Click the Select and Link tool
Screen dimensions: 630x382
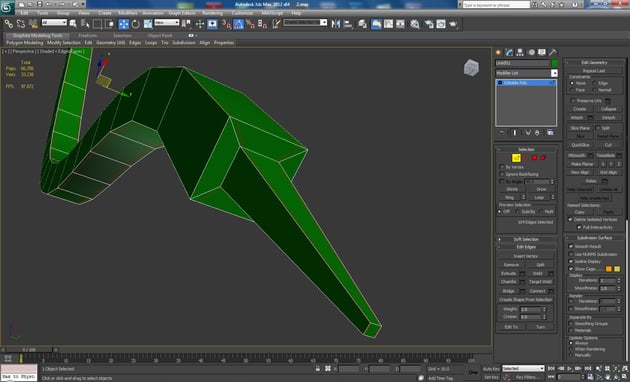8,24
